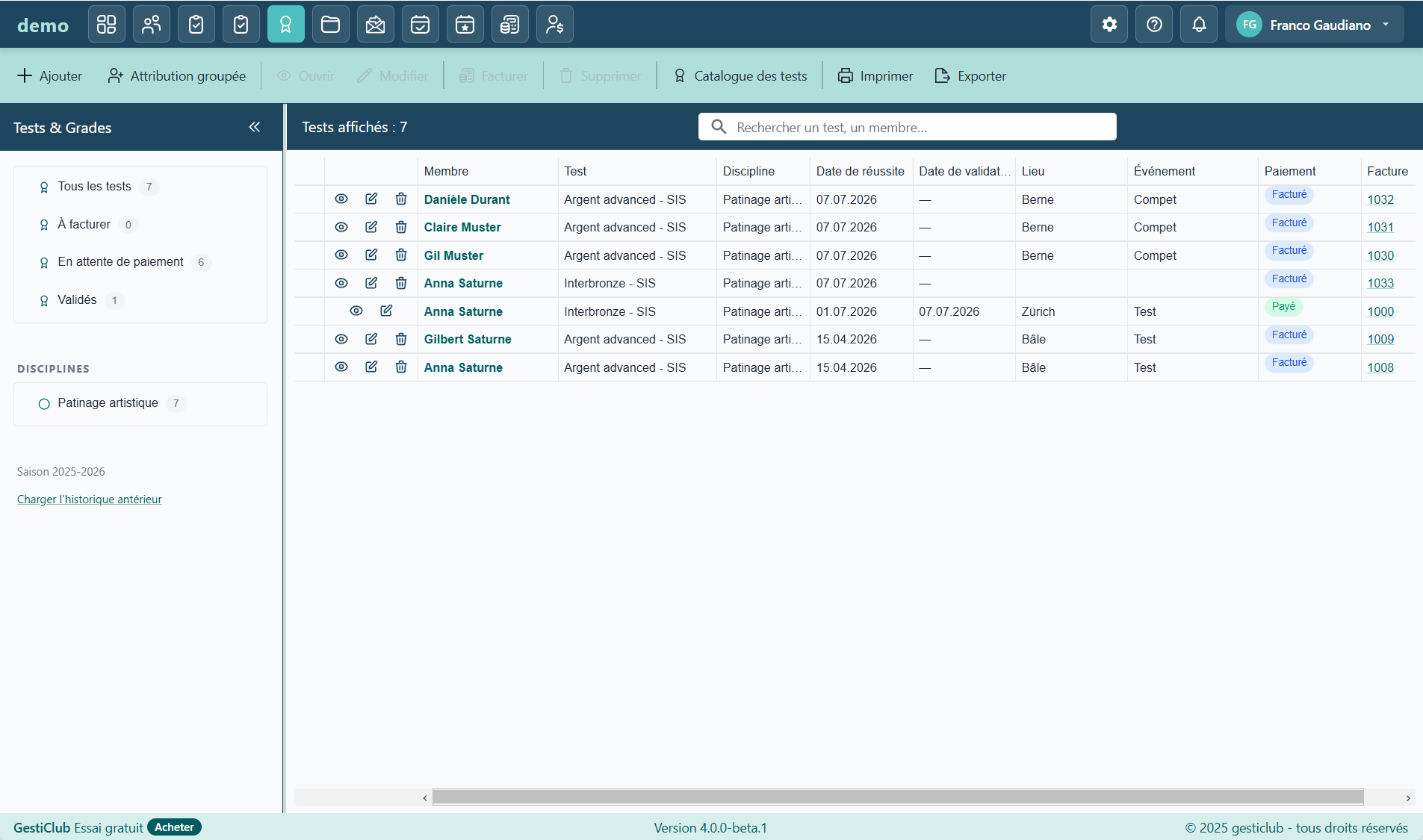Click the green Payé status badge
The image size is (1423, 840).
(1283, 306)
